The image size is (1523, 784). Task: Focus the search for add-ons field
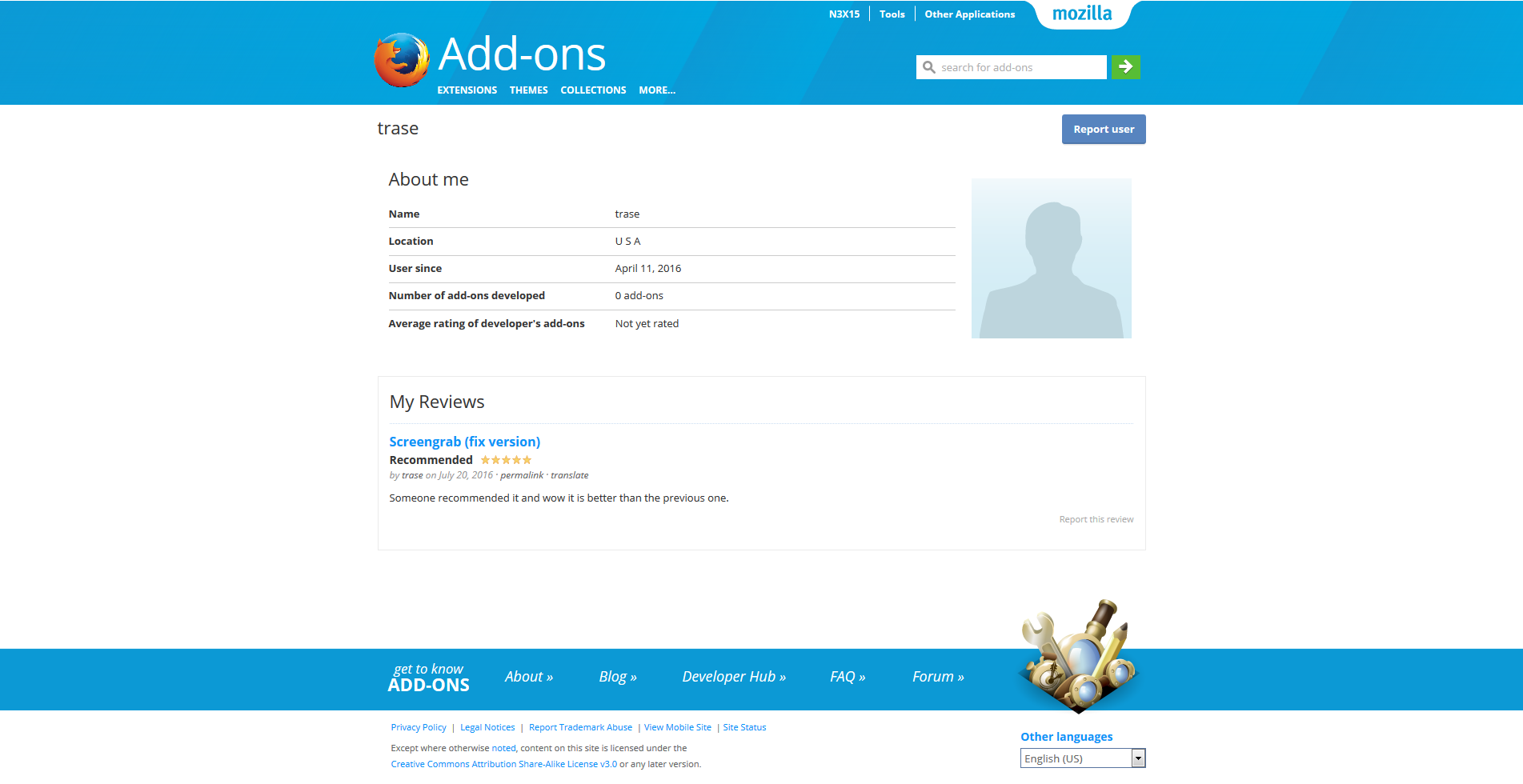[1012, 67]
